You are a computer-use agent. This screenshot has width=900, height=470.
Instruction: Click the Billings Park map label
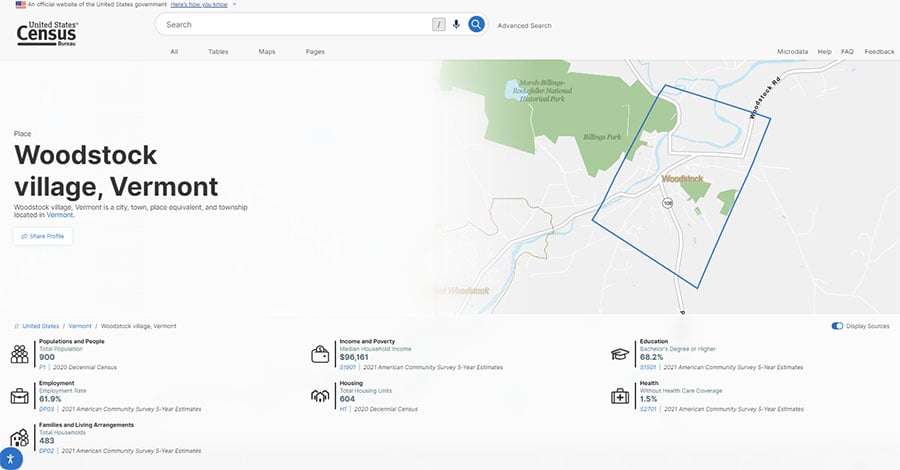602,137
